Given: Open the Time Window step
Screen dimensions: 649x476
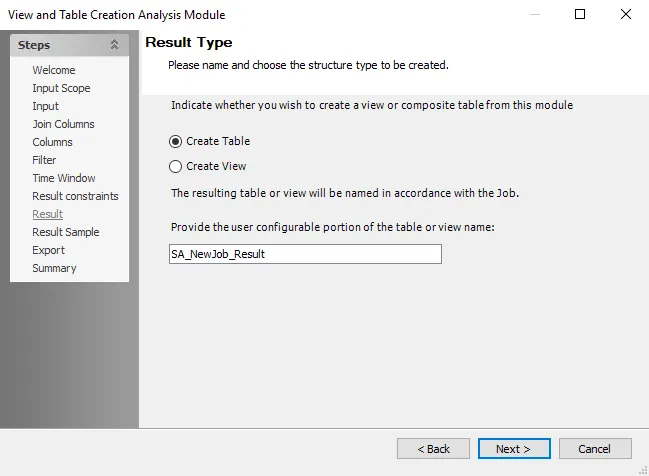Looking at the screenshot, I should (x=64, y=178).
